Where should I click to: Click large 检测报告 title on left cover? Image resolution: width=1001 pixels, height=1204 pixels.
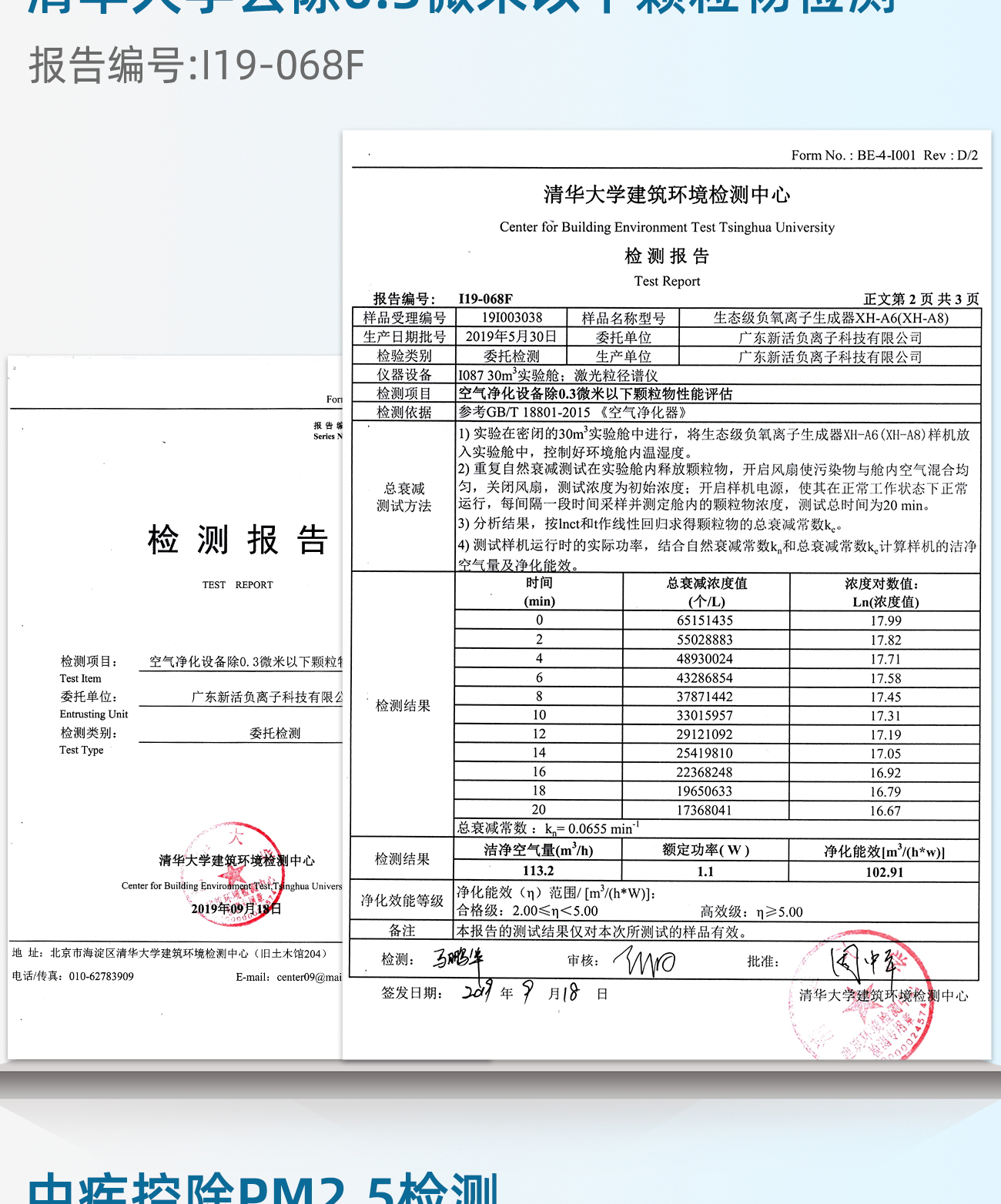pyautogui.click(x=238, y=540)
